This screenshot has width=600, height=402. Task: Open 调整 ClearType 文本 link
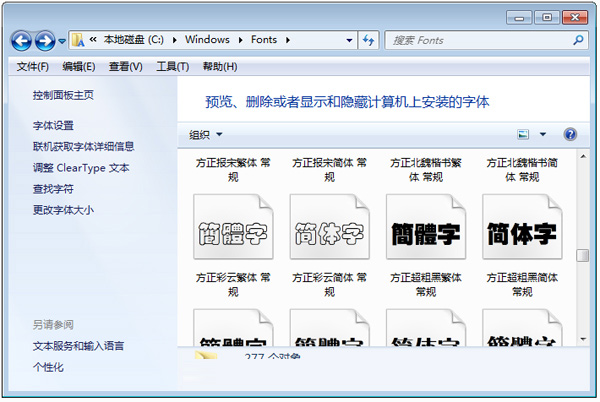click(x=81, y=168)
